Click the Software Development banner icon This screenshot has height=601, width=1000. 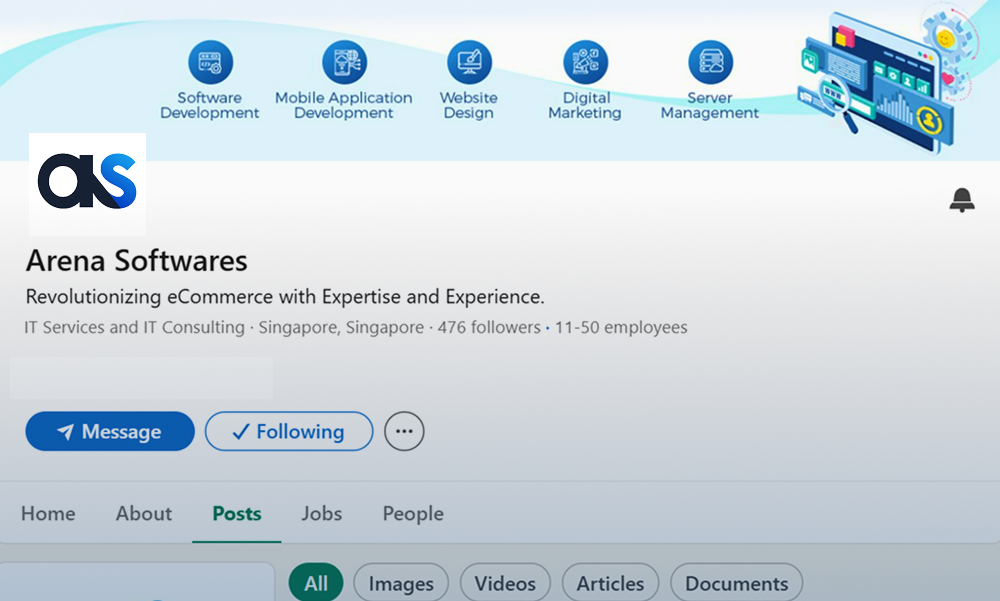tap(210, 62)
